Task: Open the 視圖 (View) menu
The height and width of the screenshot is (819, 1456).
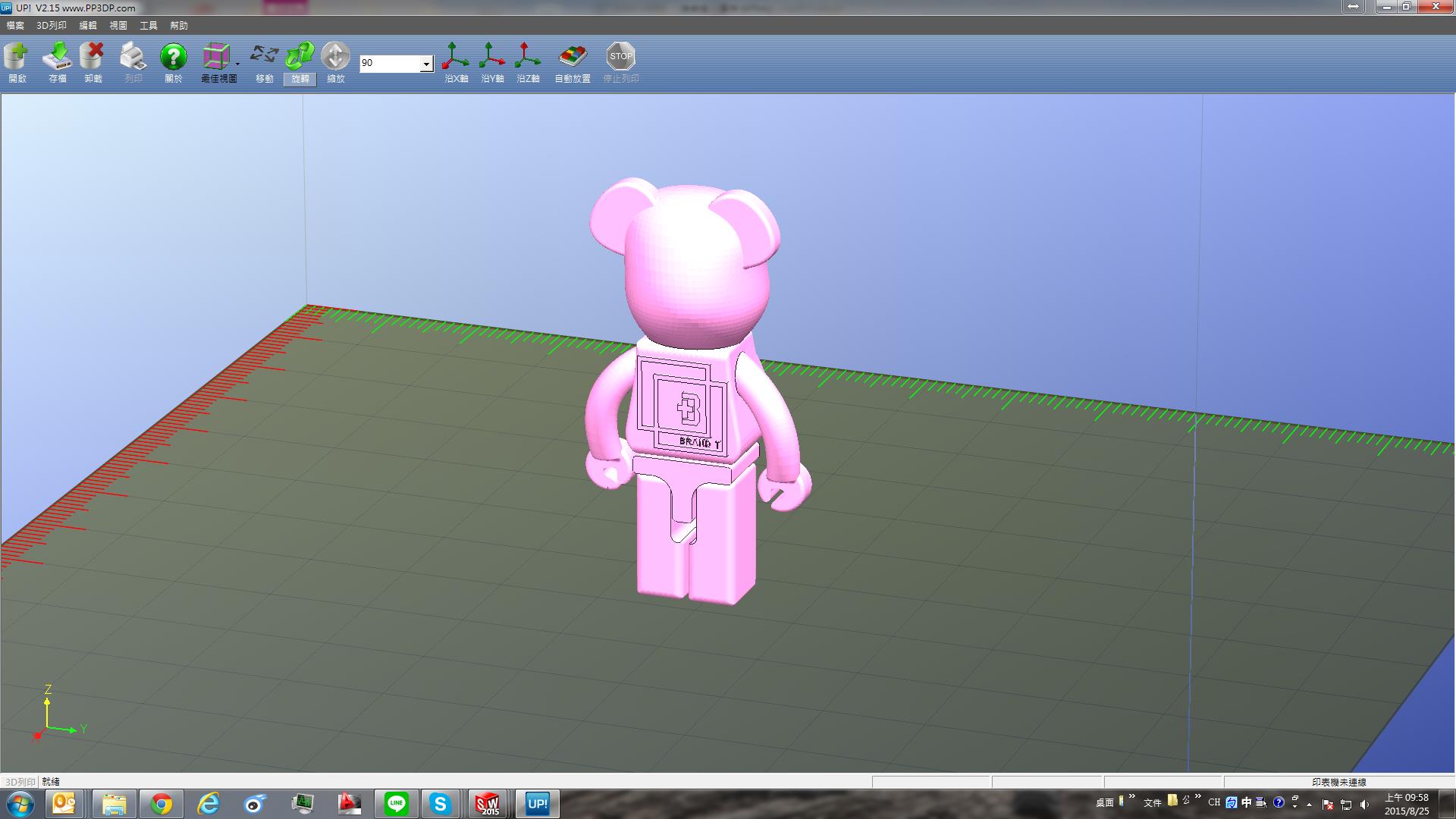Action: point(118,26)
